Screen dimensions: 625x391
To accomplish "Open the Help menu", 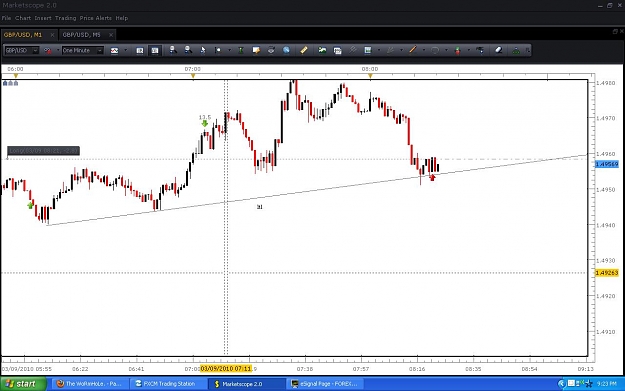I will (122, 18).
